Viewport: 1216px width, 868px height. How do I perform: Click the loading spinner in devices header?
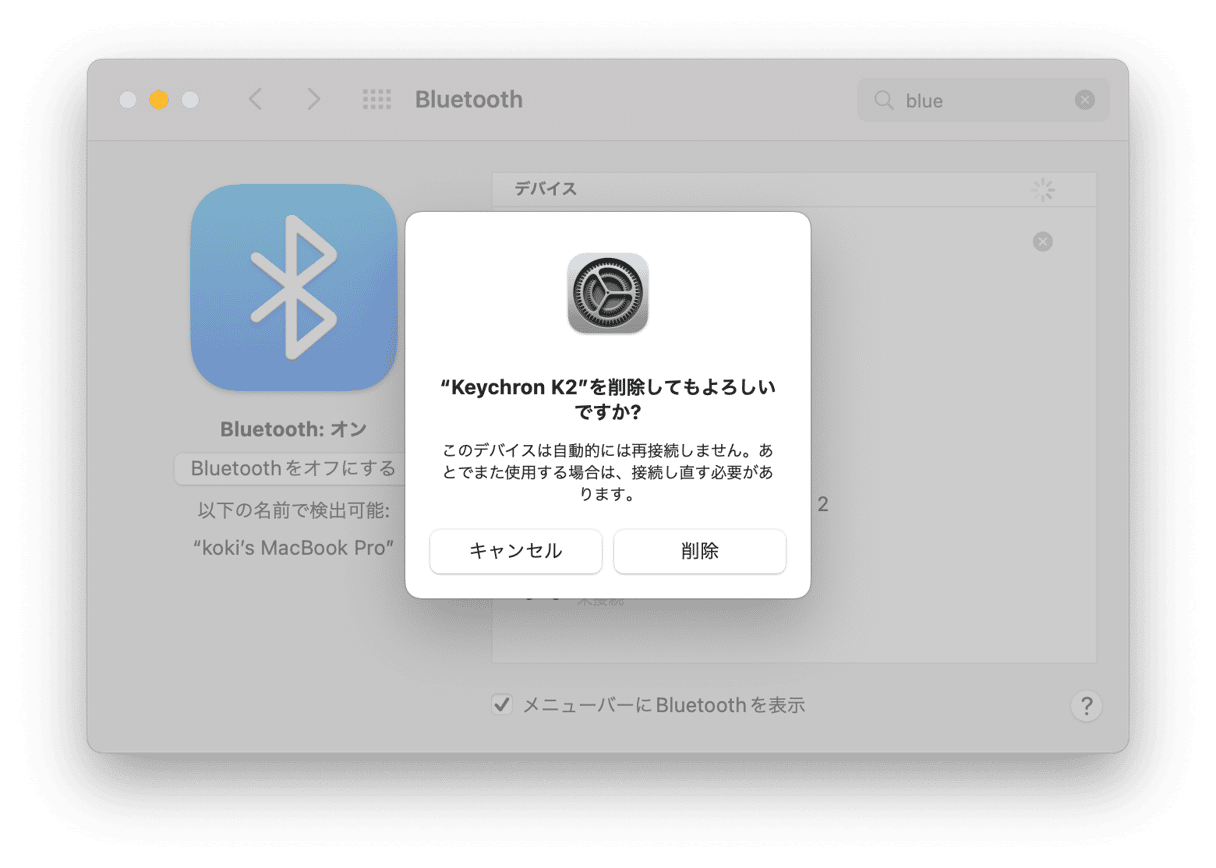[1043, 190]
